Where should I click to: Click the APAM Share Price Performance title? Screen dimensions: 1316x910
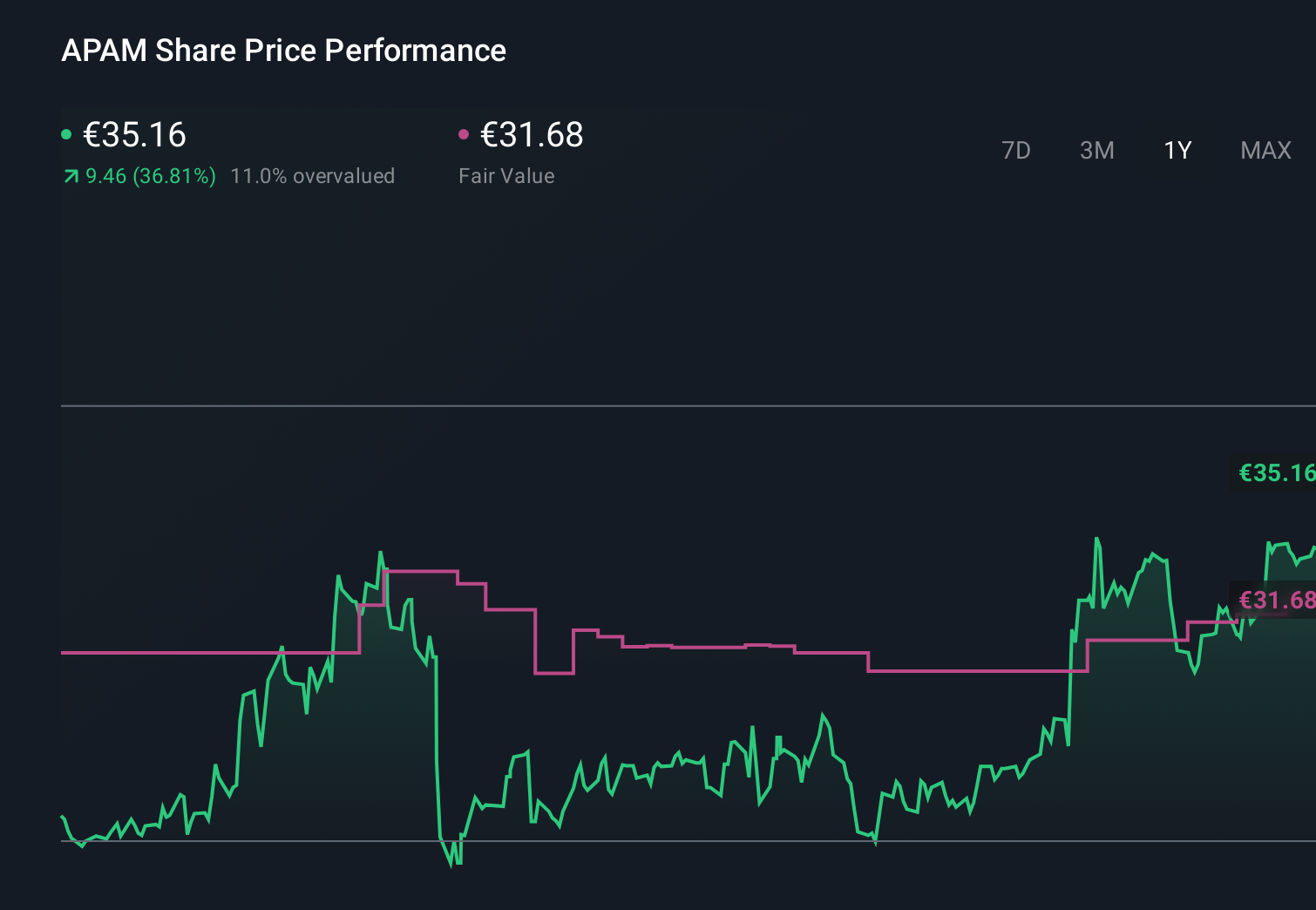tap(284, 51)
